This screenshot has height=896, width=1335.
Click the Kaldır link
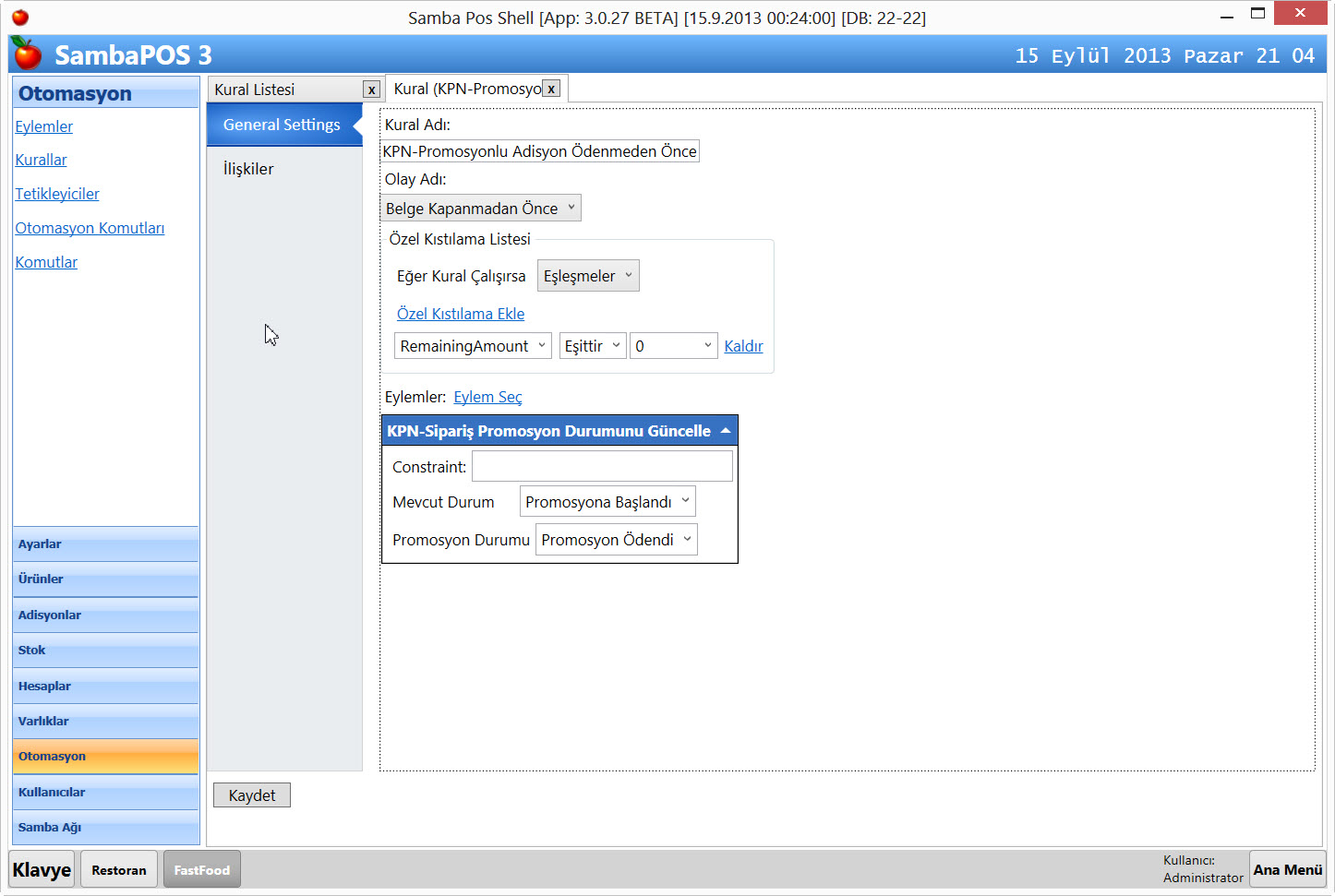pos(743,346)
